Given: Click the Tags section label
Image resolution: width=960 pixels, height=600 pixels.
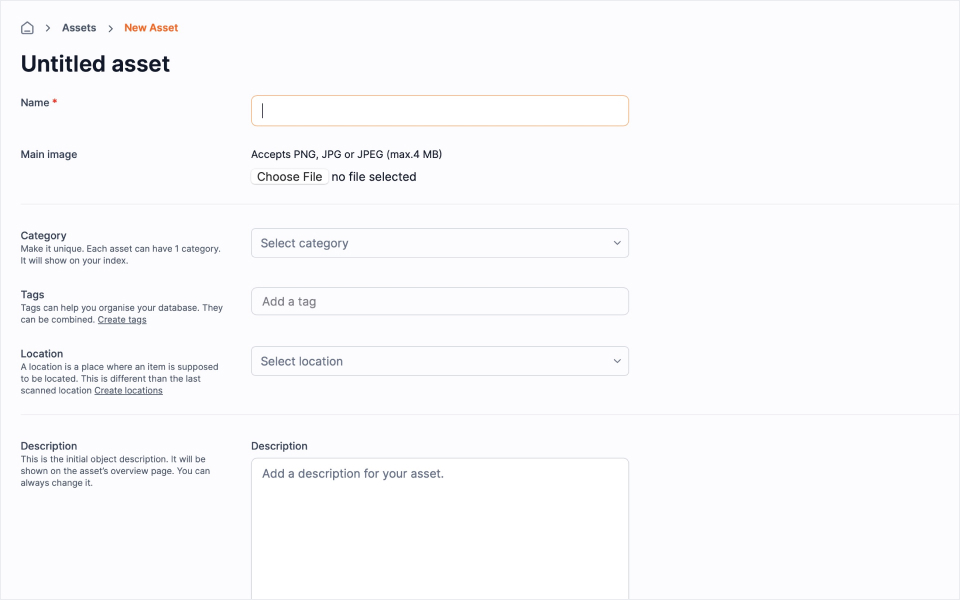Looking at the screenshot, I should tap(32, 295).
